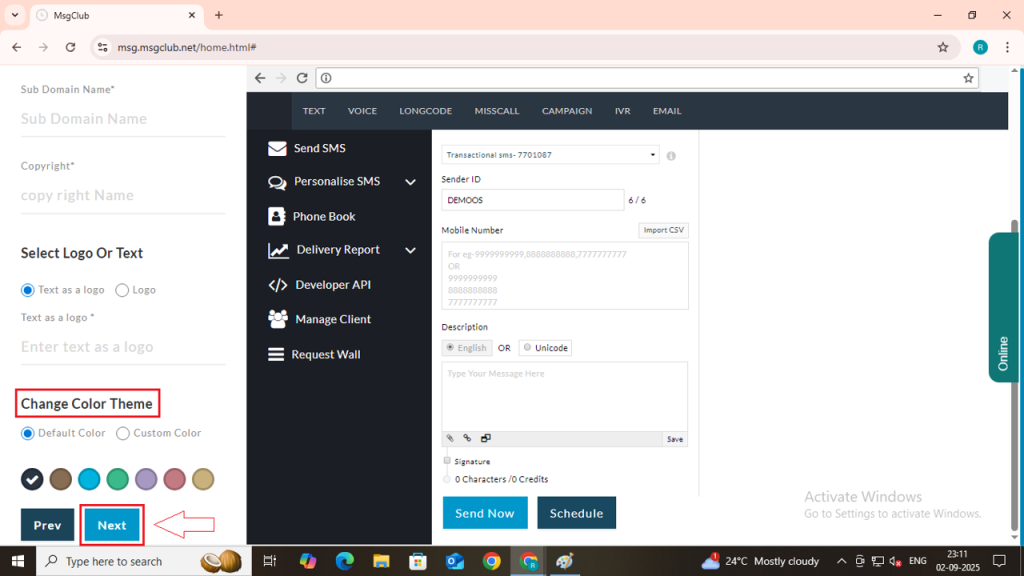The height and width of the screenshot is (576, 1024).
Task: Click the link icon below message box
Action: 467,438
